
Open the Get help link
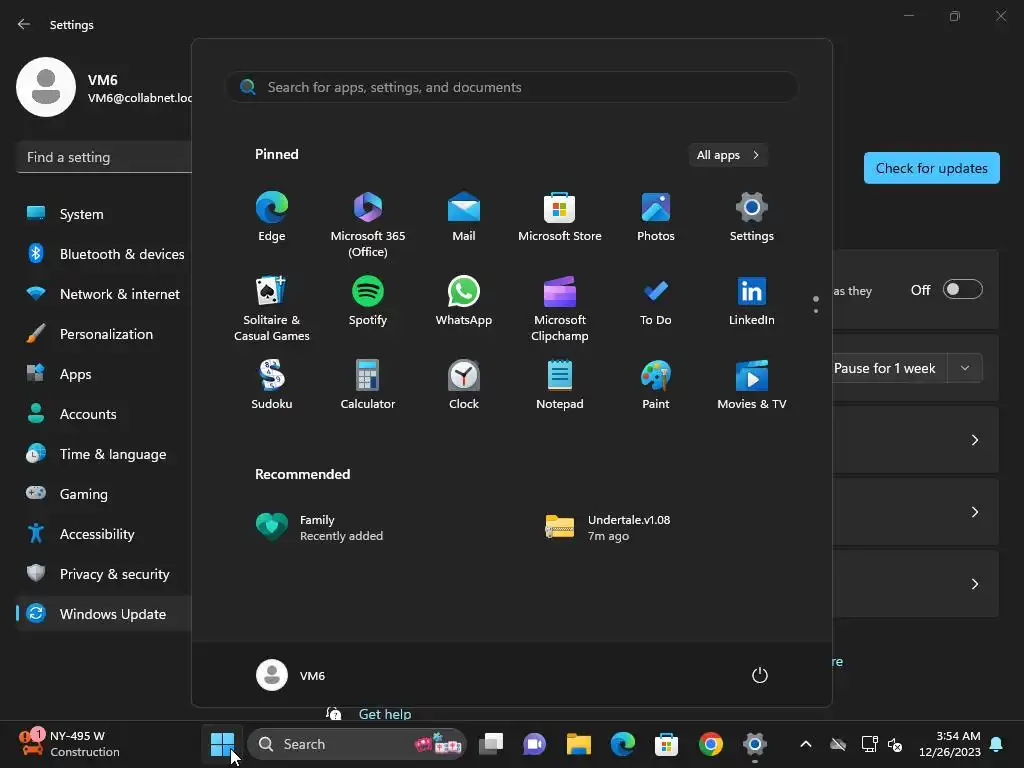click(385, 714)
